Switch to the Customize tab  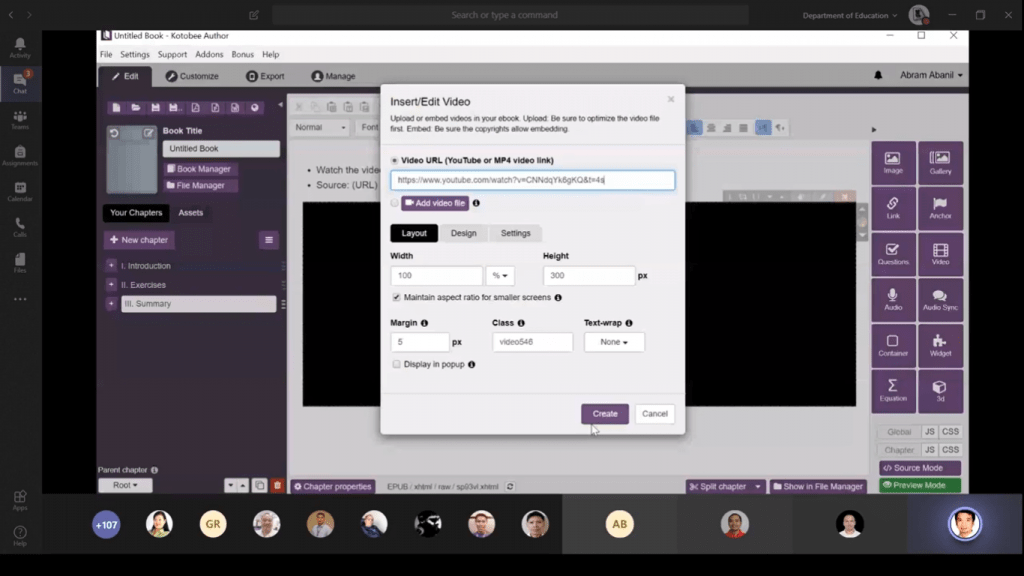tap(192, 76)
